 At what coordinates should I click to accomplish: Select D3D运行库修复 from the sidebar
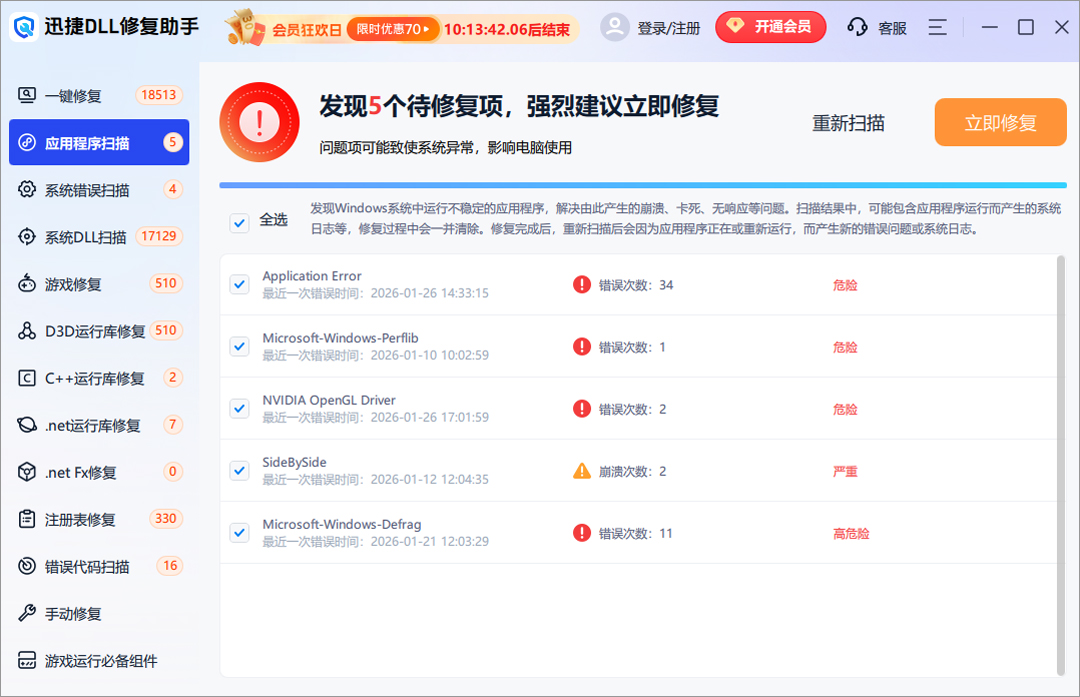92,330
